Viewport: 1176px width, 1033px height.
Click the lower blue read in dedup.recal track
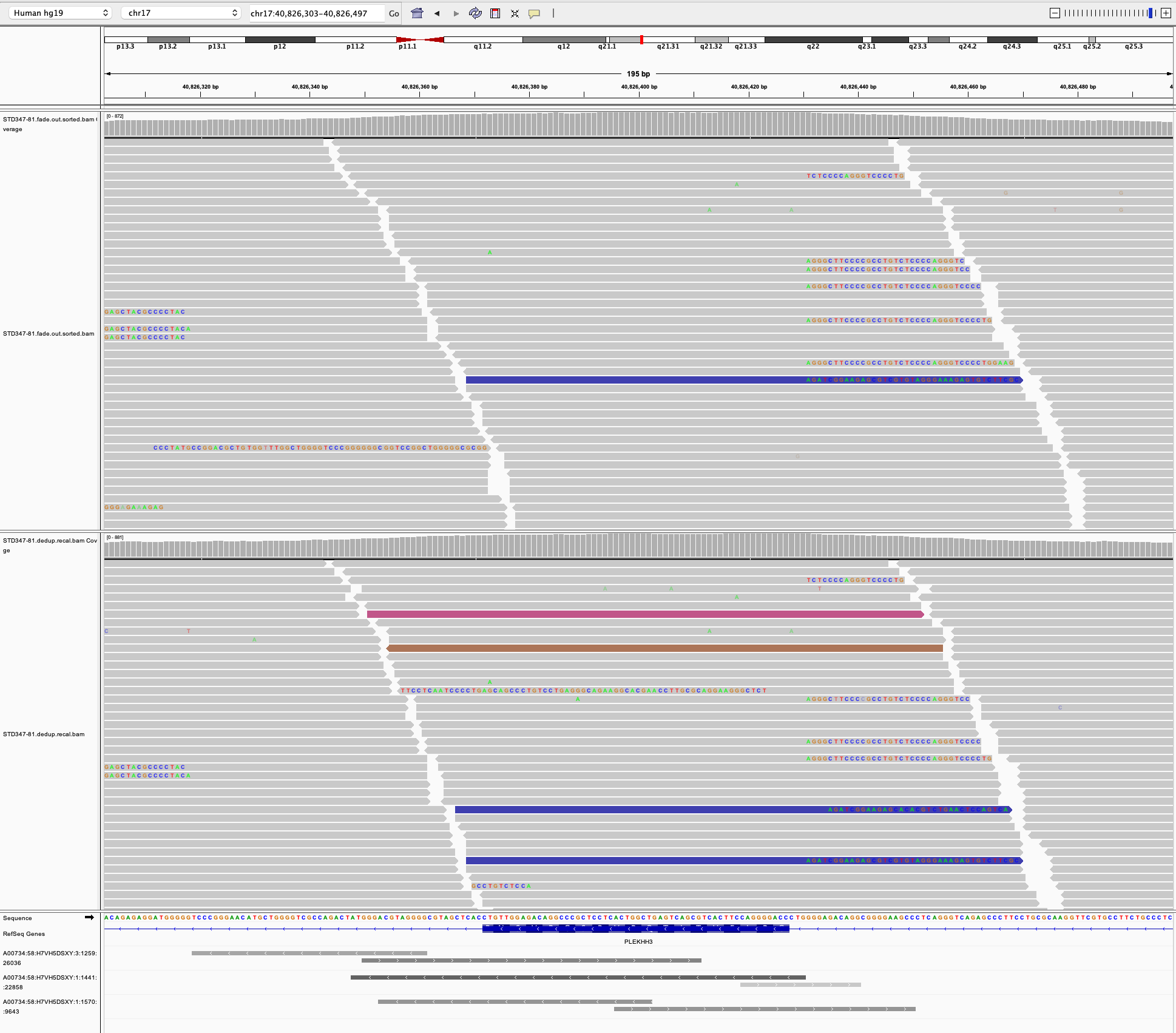click(744, 861)
